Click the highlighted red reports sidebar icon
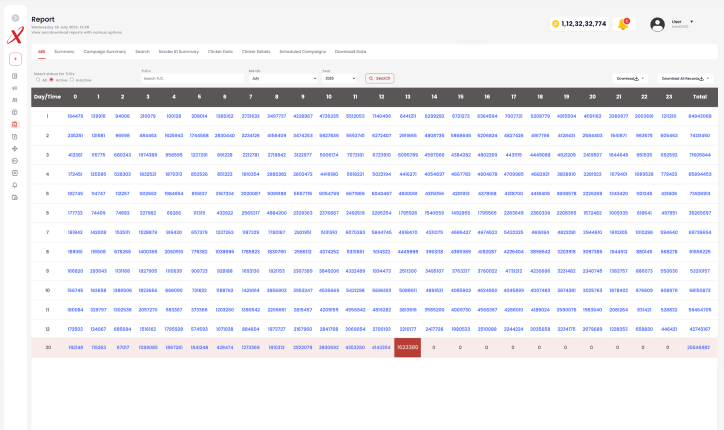The height and width of the screenshot is (430, 724). tap(15, 124)
